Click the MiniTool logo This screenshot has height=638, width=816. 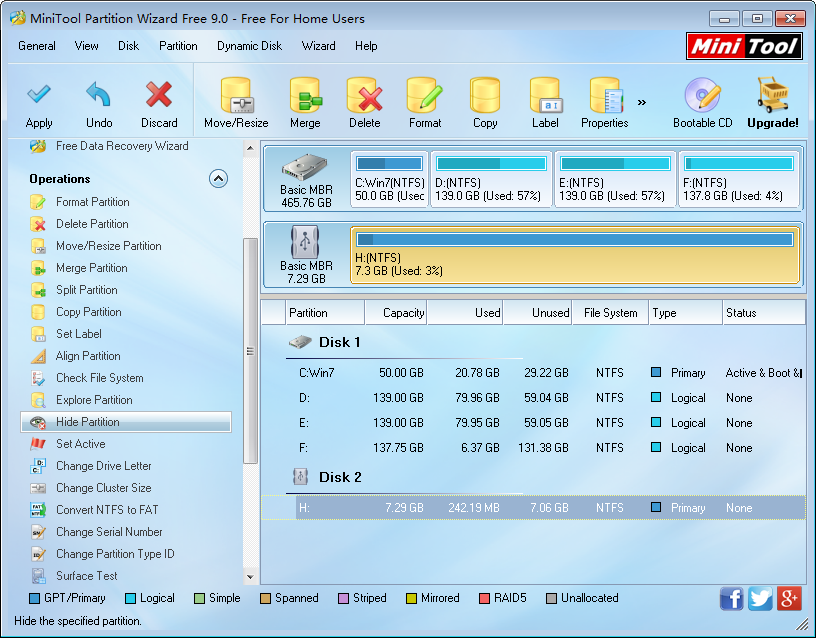(x=744, y=46)
